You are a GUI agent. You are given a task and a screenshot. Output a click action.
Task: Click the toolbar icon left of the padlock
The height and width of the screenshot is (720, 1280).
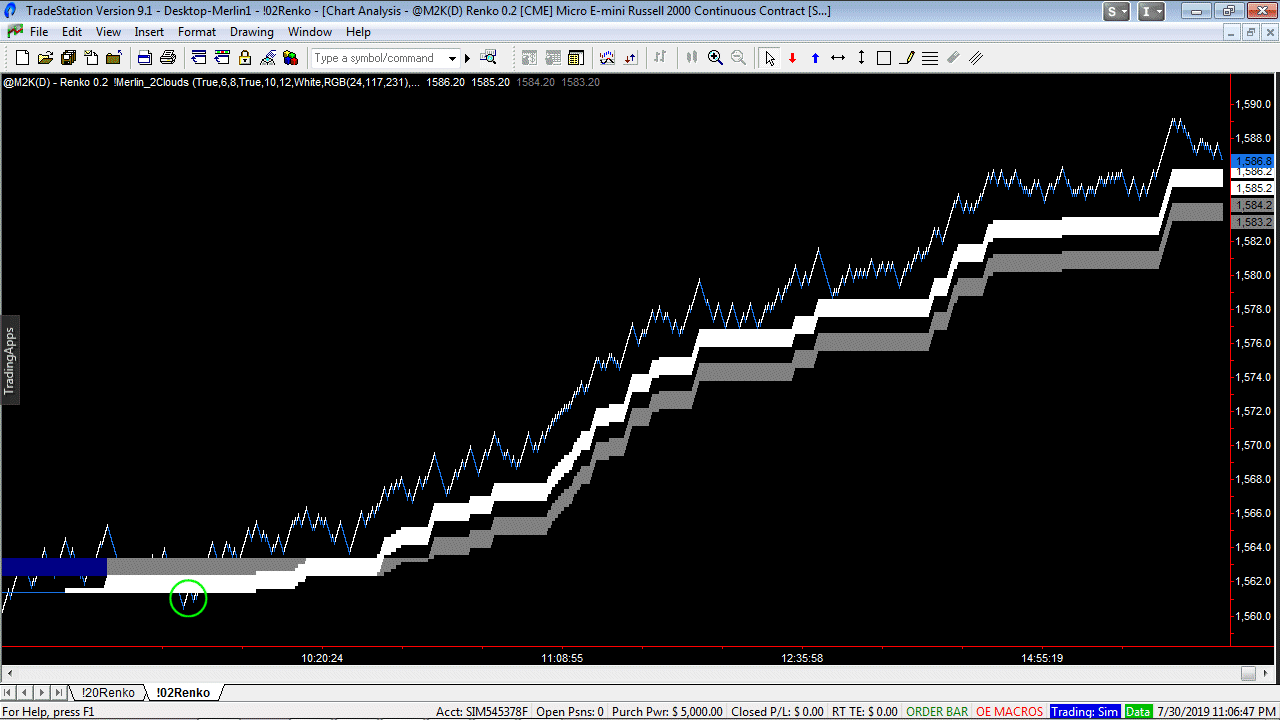click(222, 58)
